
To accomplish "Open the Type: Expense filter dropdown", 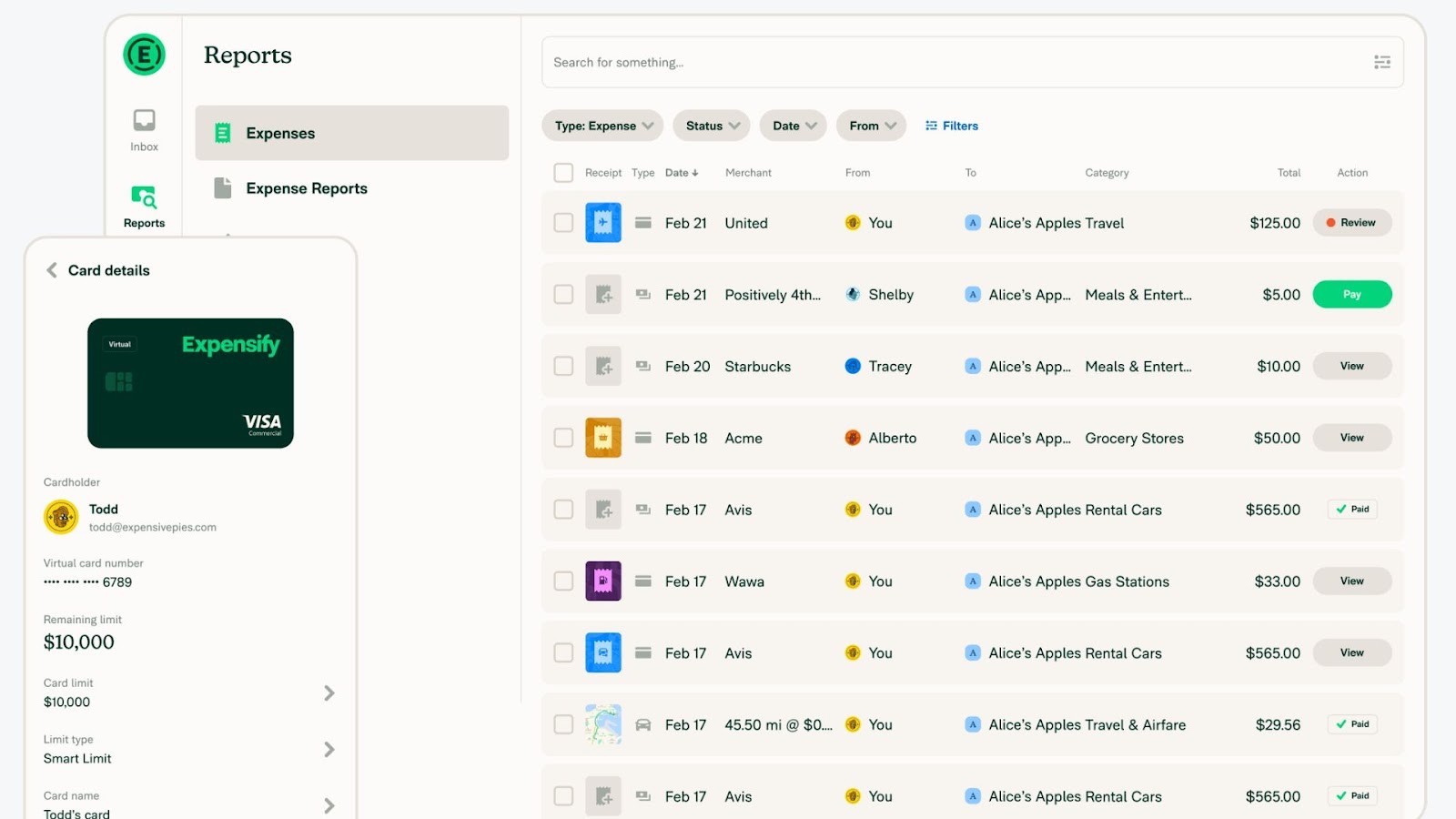I will [602, 126].
